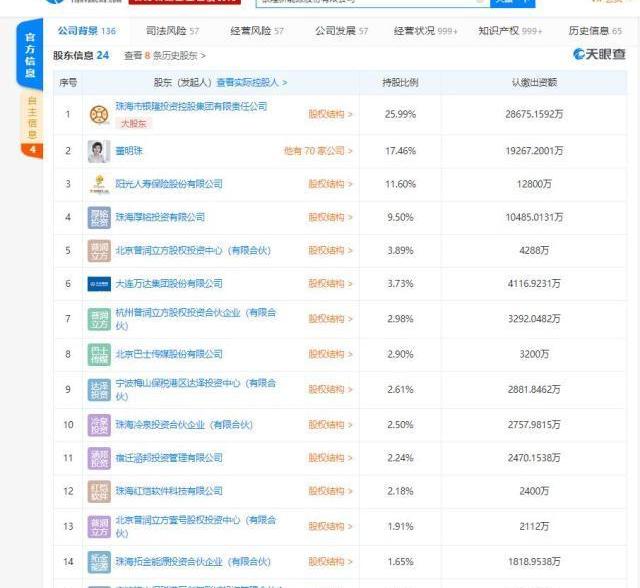
Task: Switch to 司法风险 tab
Action: 172,31
